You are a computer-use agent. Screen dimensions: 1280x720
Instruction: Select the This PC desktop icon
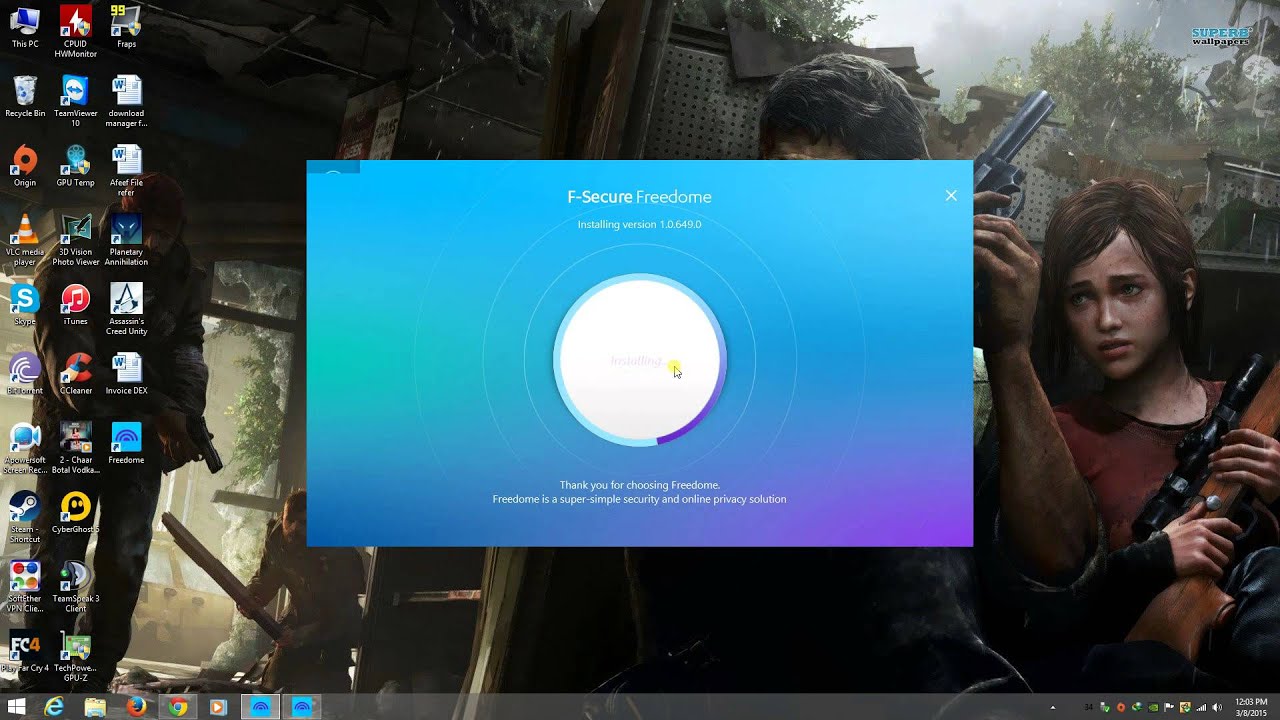pos(25,28)
